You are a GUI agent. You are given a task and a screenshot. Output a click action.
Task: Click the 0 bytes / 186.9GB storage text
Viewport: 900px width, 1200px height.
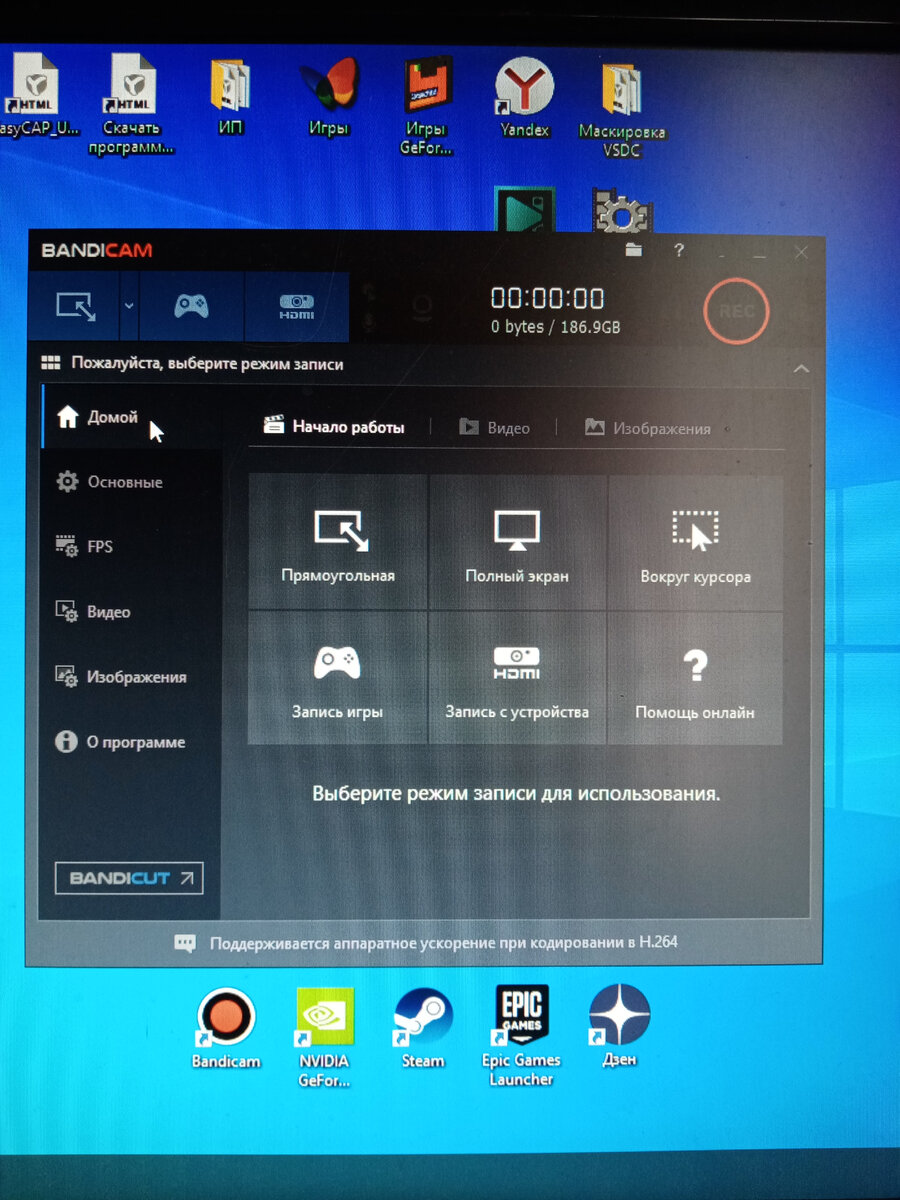555,328
